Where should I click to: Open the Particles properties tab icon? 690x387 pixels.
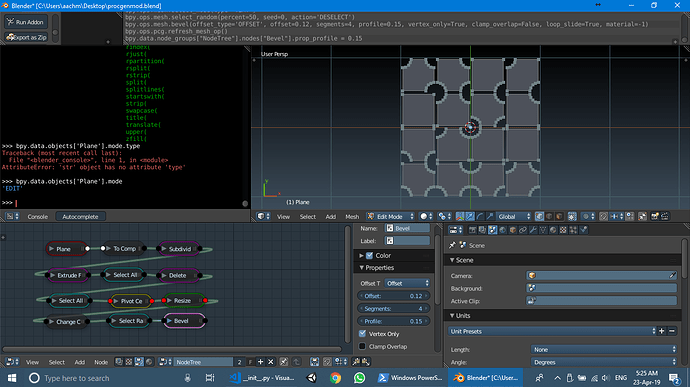tap(573, 230)
